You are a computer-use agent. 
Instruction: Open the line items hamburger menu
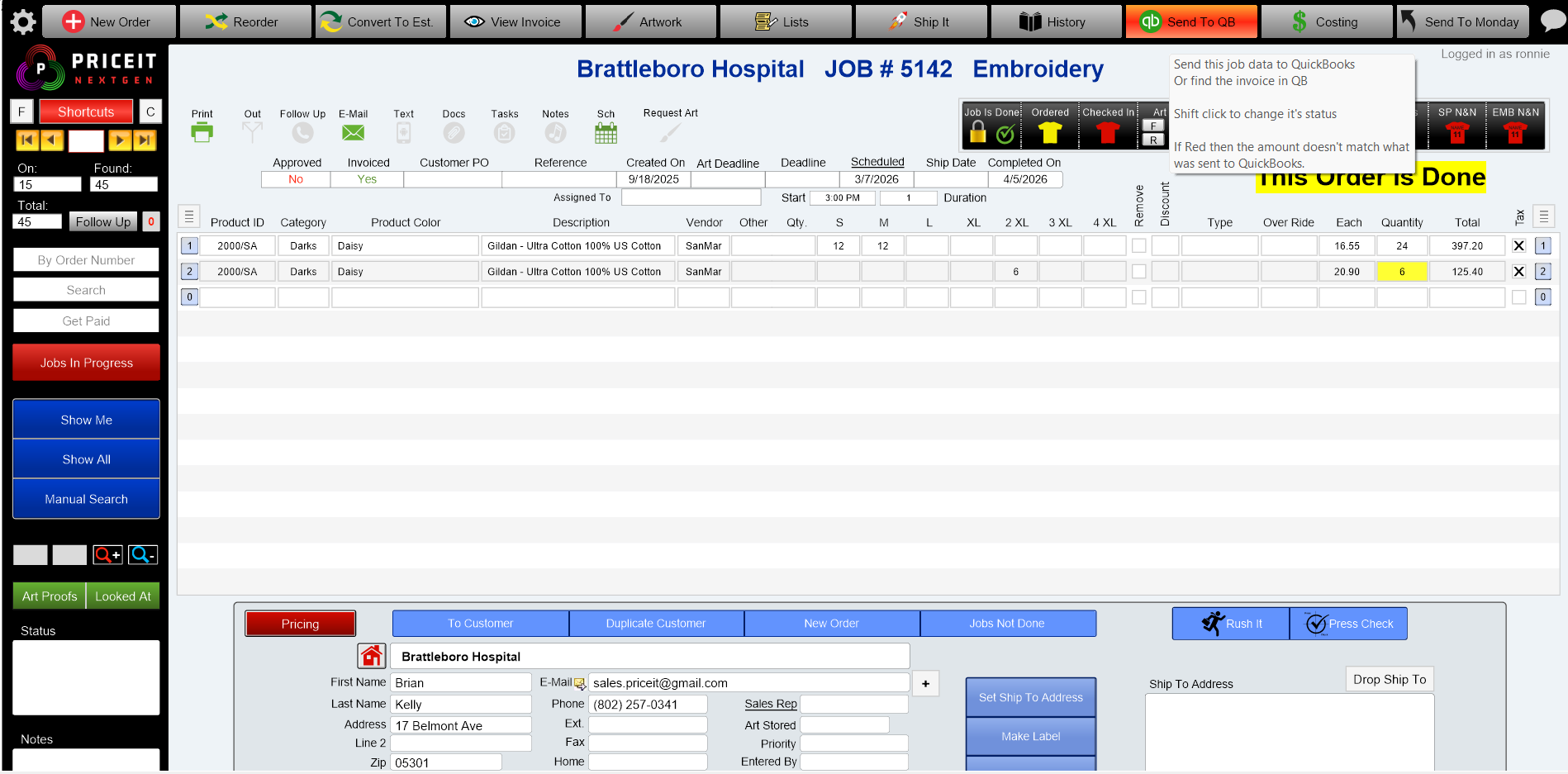pyautogui.click(x=189, y=216)
